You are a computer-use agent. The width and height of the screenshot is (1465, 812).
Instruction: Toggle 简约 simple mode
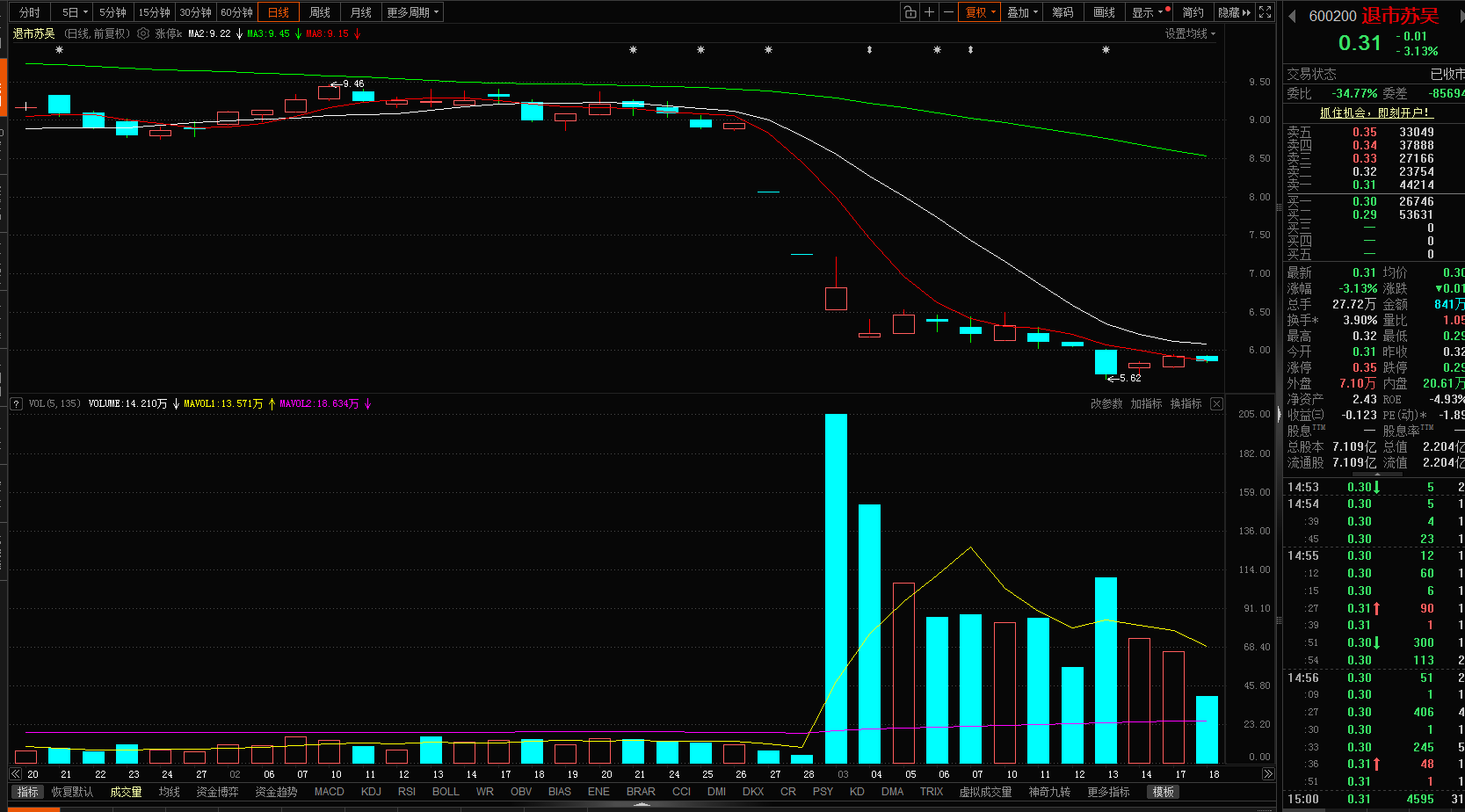click(1193, 12)
